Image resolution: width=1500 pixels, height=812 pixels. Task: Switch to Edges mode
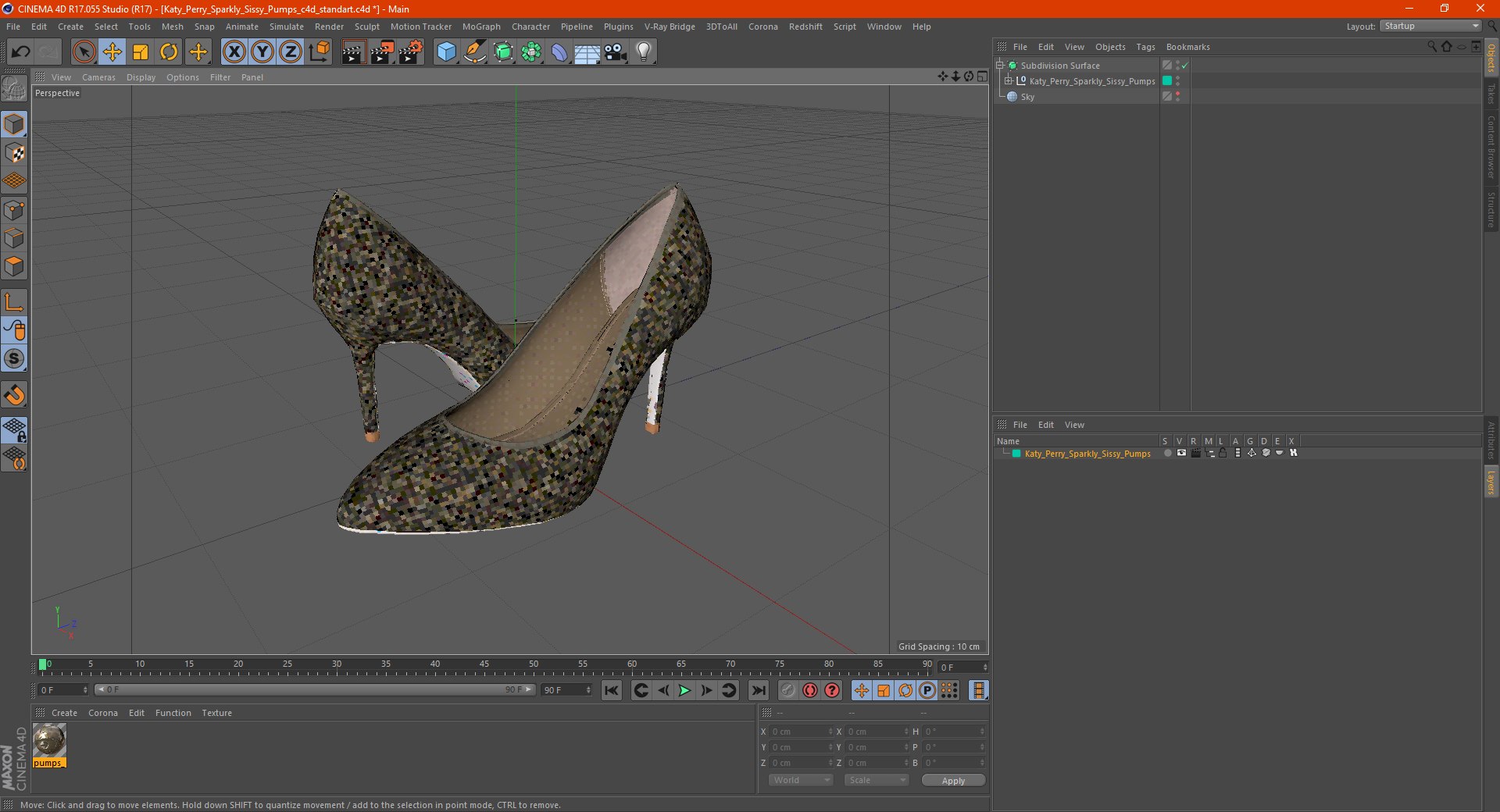tap(14, 238)
